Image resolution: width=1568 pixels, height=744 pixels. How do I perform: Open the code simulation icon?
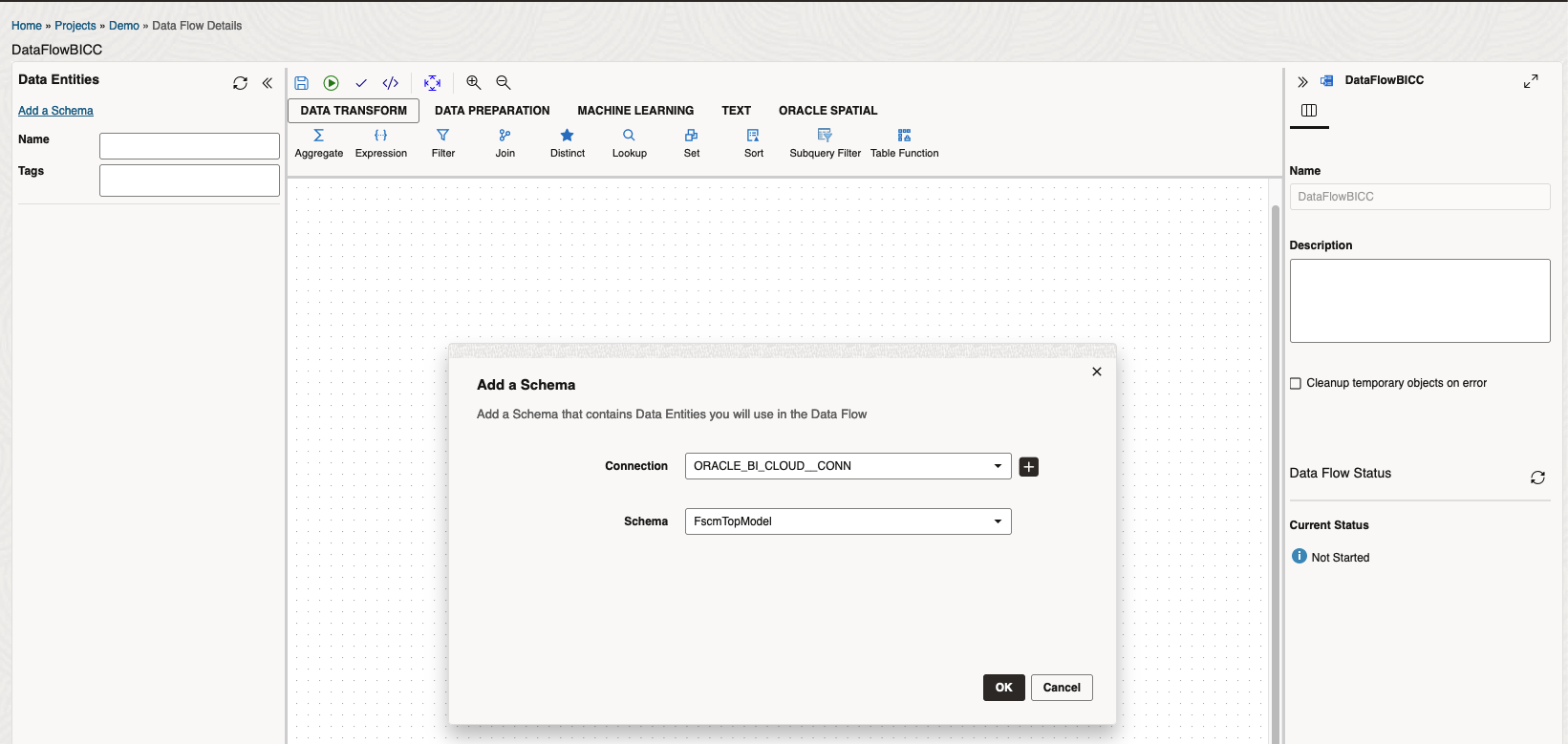coord(391,83)
